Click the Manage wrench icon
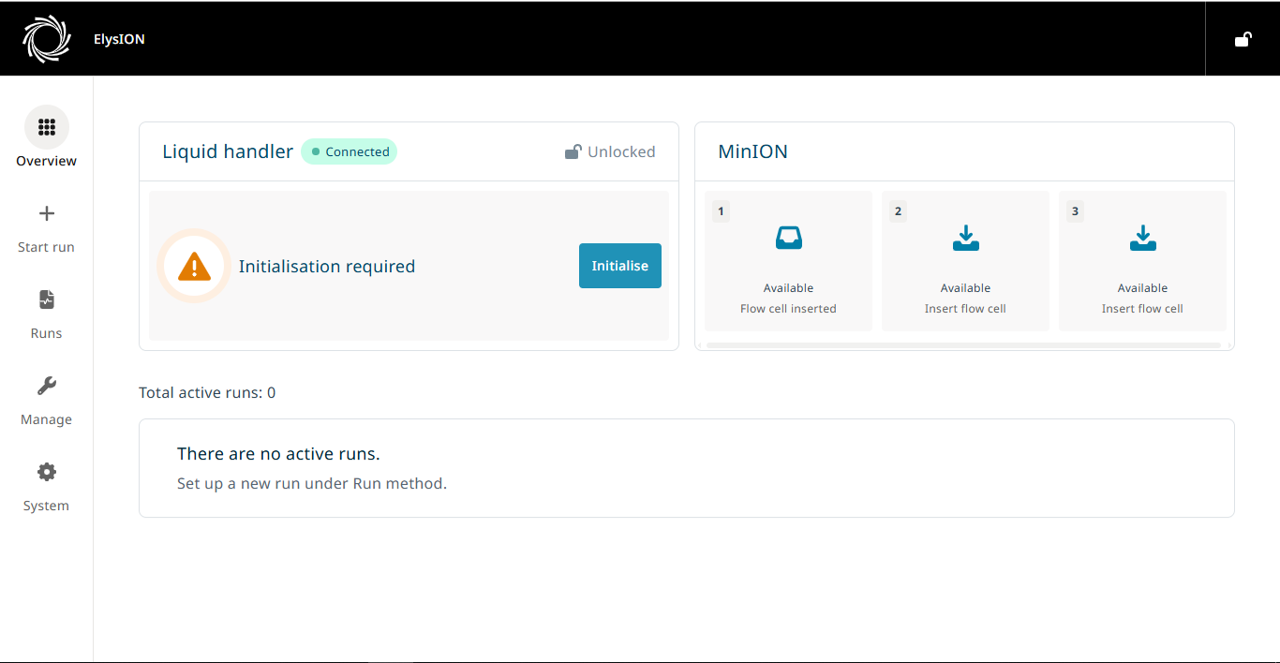Viewport: 1280px width, 663px height. pyautogui.click(x=46, y=386)
